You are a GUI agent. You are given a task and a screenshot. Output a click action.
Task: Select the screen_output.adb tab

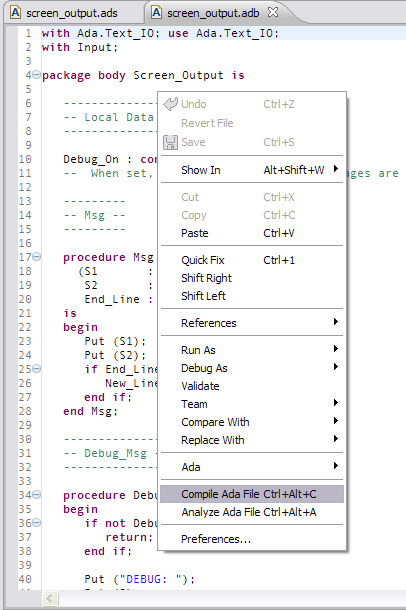[x=213, y=13]
